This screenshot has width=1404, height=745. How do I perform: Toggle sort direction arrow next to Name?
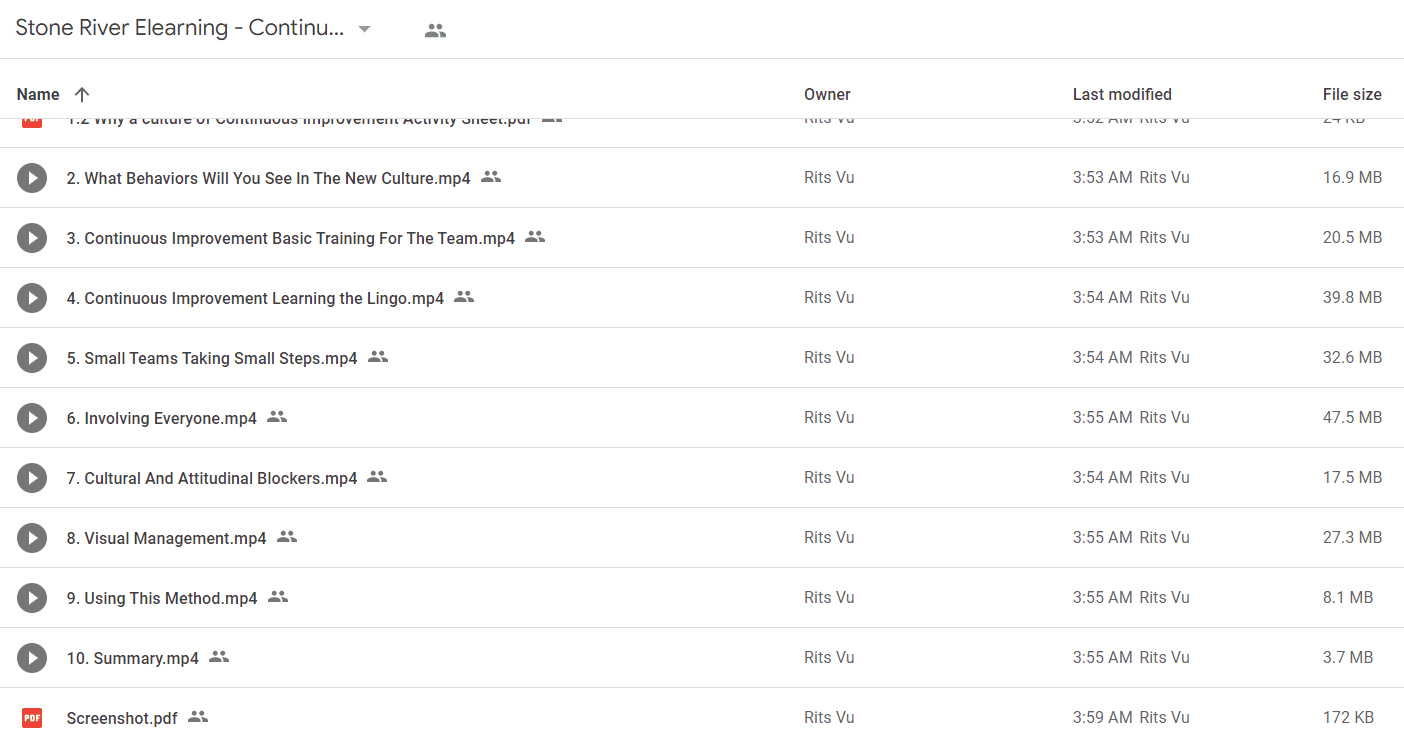click(x=82, y=94)
